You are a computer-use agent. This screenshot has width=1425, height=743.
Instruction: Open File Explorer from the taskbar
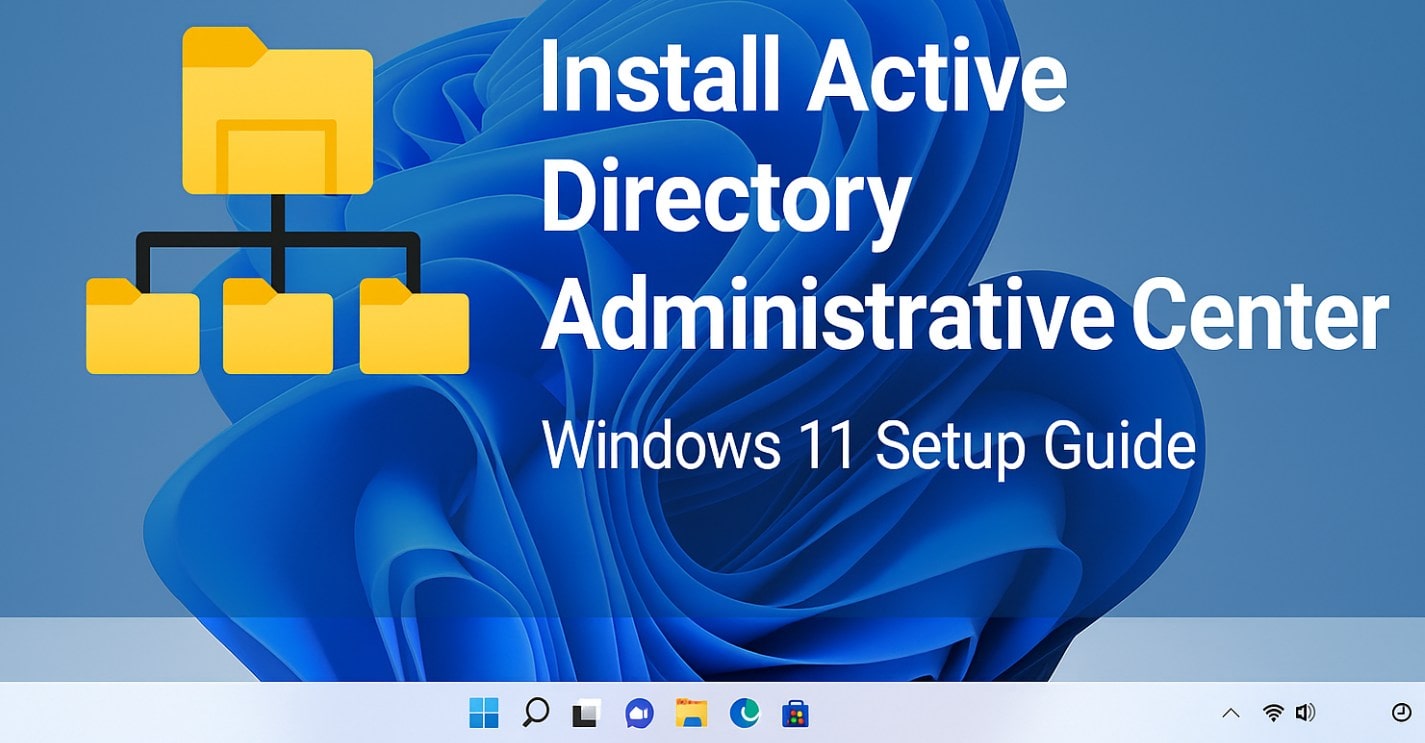coord(690,714)
